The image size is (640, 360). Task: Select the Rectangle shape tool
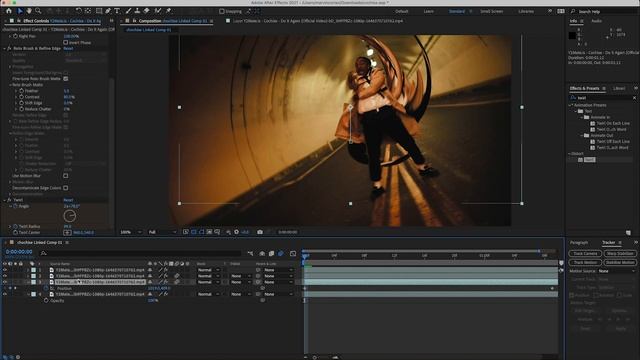(x=99, y=11)
